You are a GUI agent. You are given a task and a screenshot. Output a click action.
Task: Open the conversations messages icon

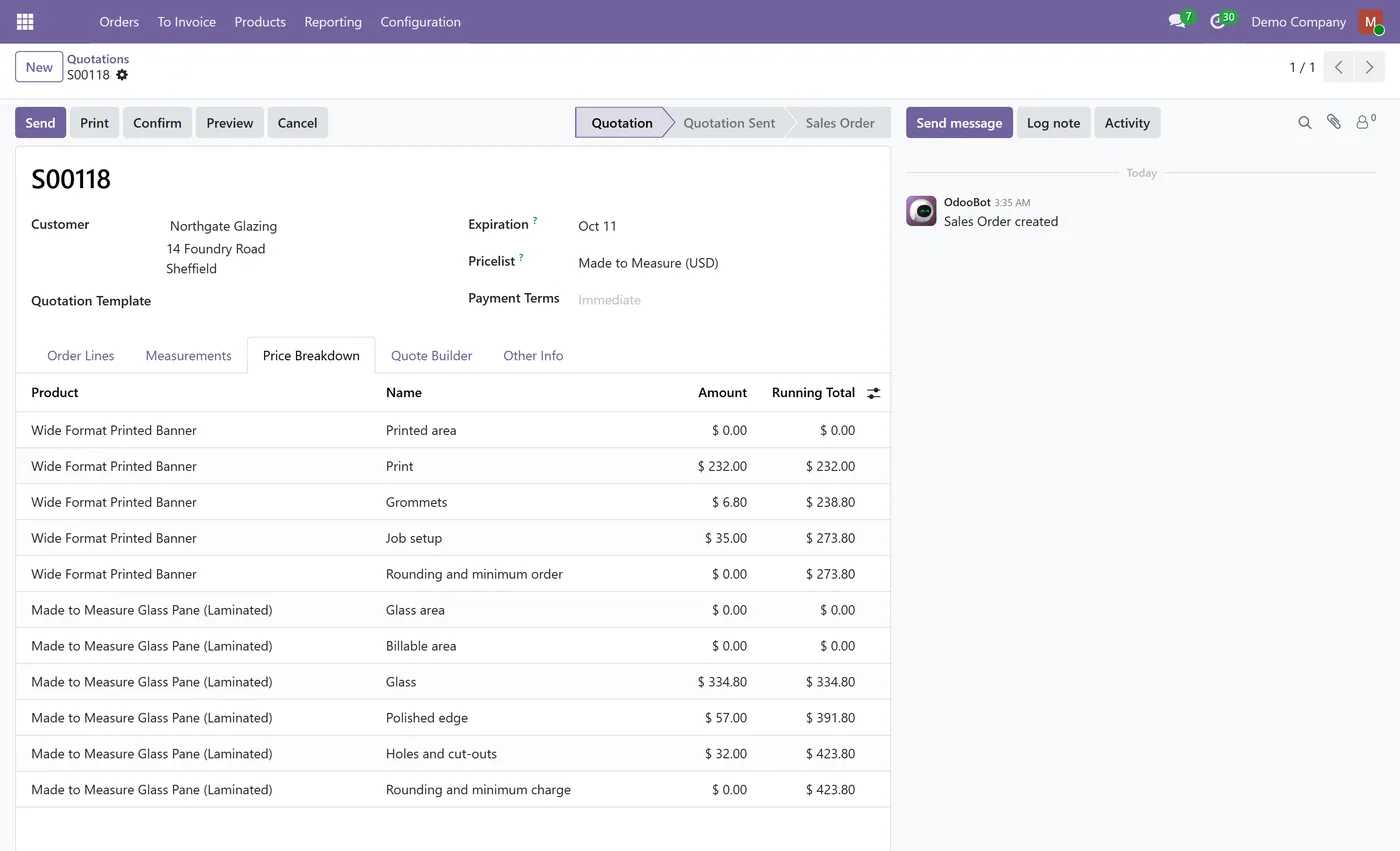pos(1177,21)
